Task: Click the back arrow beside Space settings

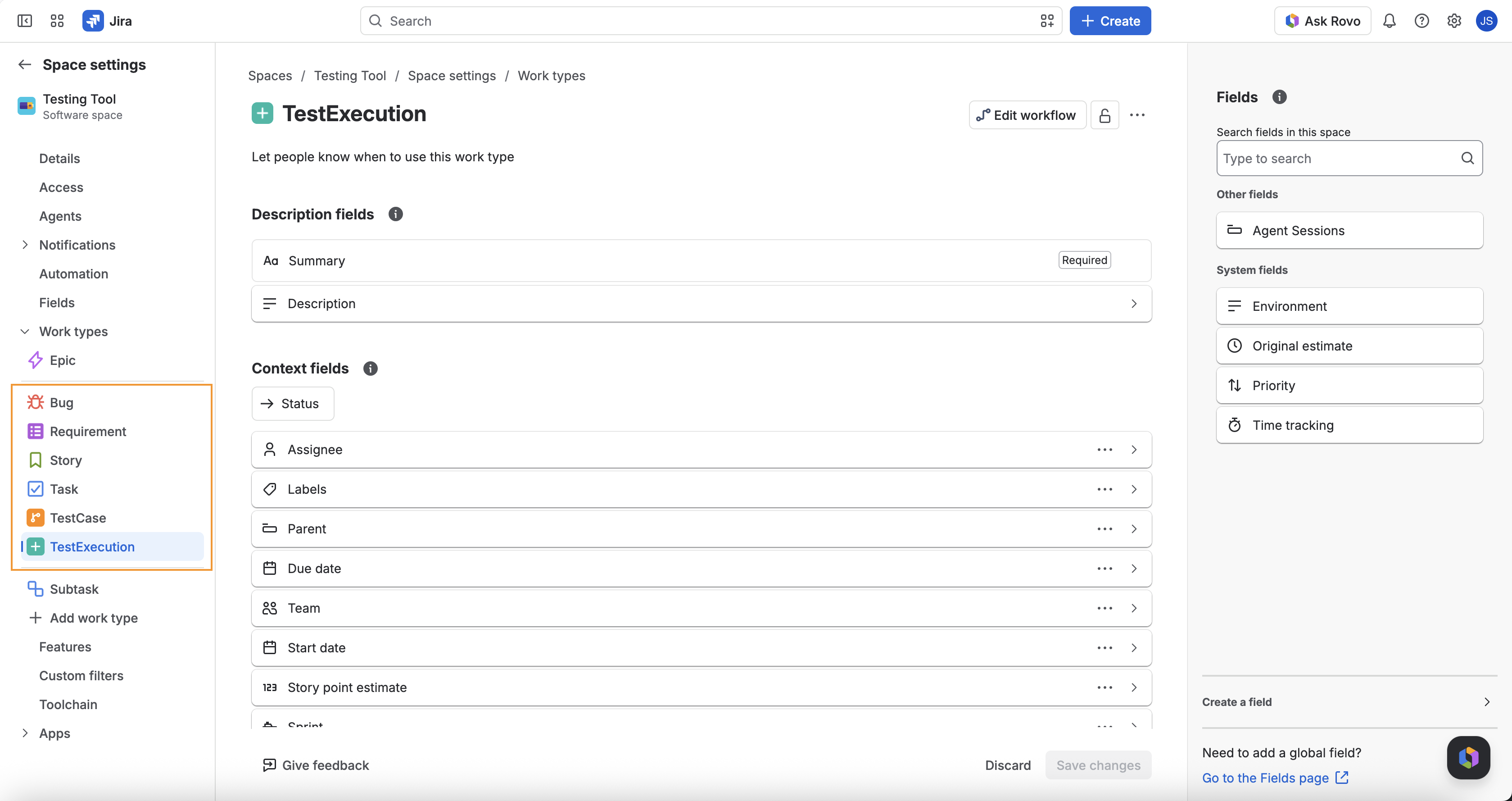Action: click(25, 64)
